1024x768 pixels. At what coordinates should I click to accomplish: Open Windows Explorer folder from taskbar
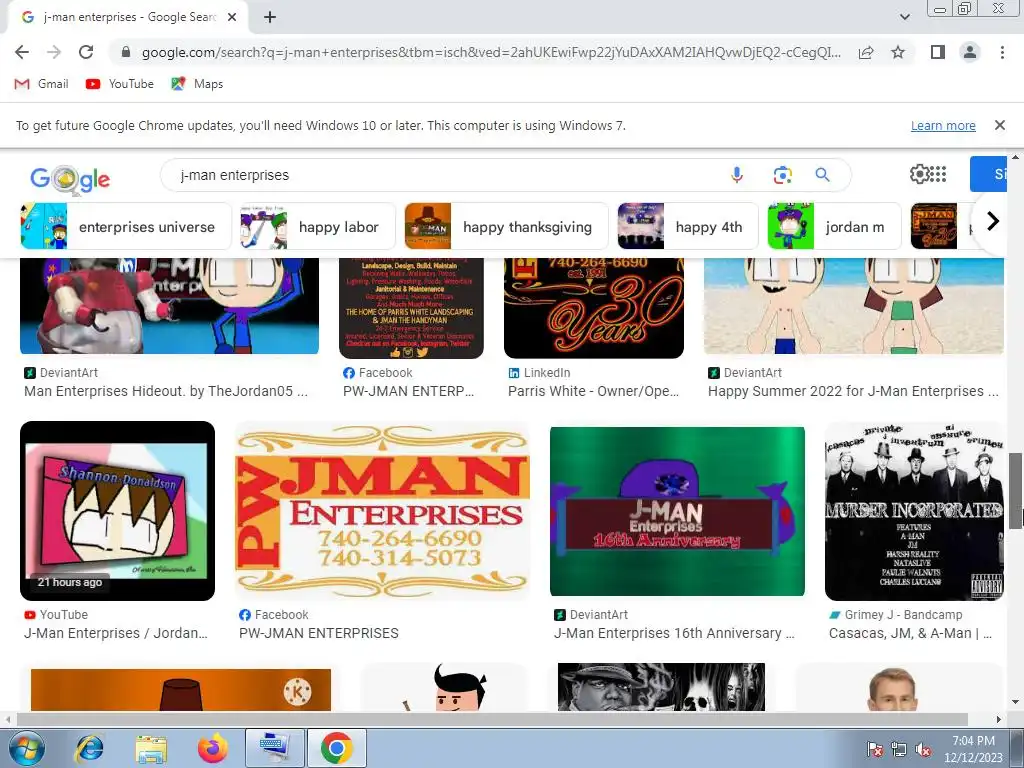151,748
